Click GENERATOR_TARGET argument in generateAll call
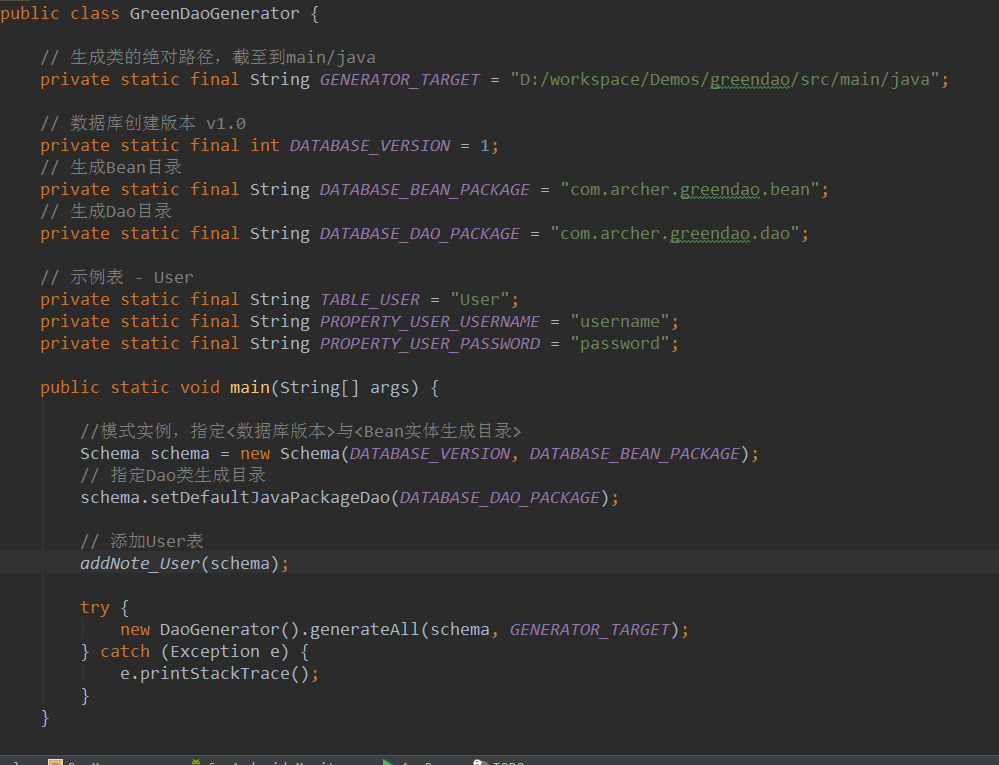This screenshot has width=999, height=765. pyautogui.click(x=589, y=631)
